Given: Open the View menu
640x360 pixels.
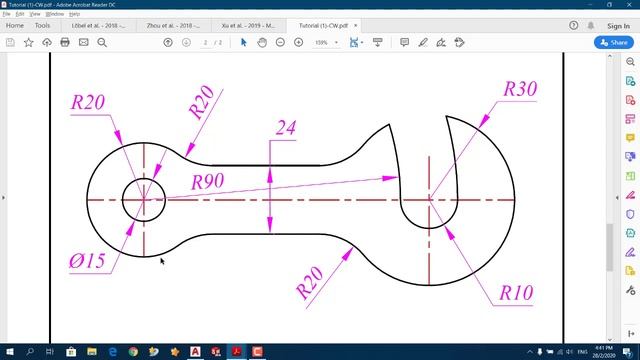Looking at the screenshot, I should pos(35,14).
